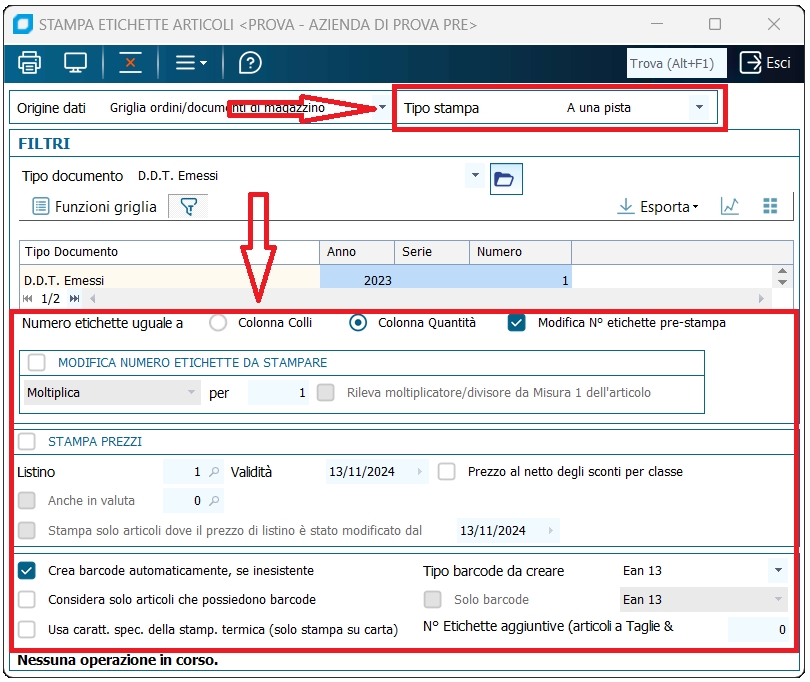Click the valuta search magnifier icon

[x=214, y=501]
